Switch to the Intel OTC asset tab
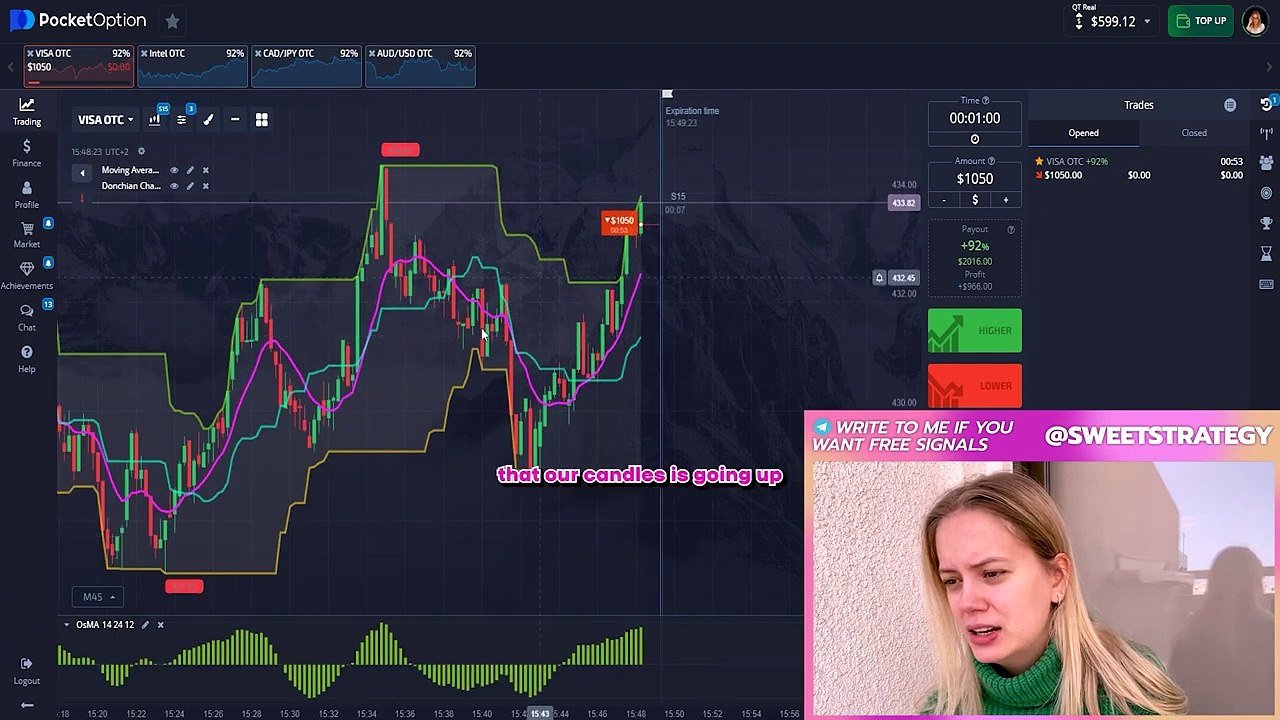The image size is (1280, 720). 193,66
